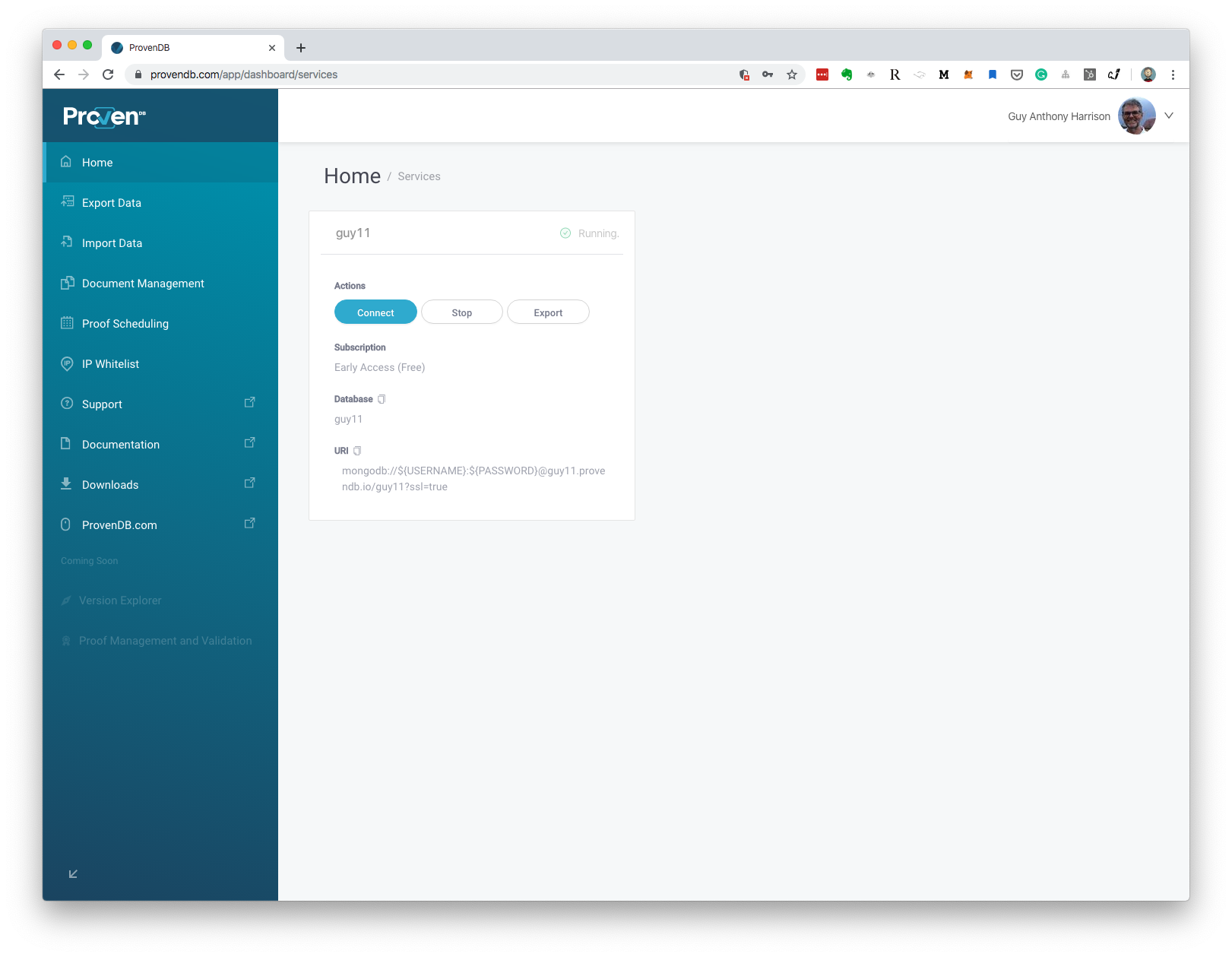Reload the ProvenDB page
Screen dimensions: 1232x957
[x=108, y=74]
